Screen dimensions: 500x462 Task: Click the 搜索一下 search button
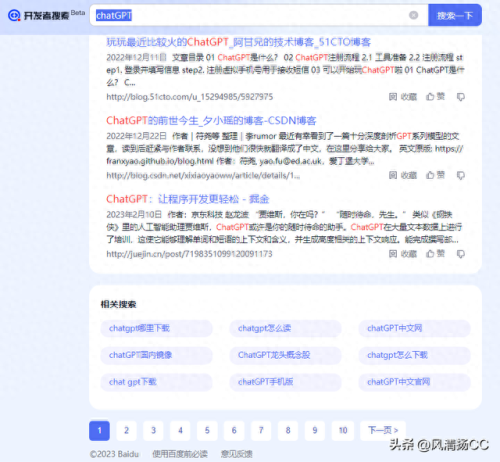tap(455, 15)
